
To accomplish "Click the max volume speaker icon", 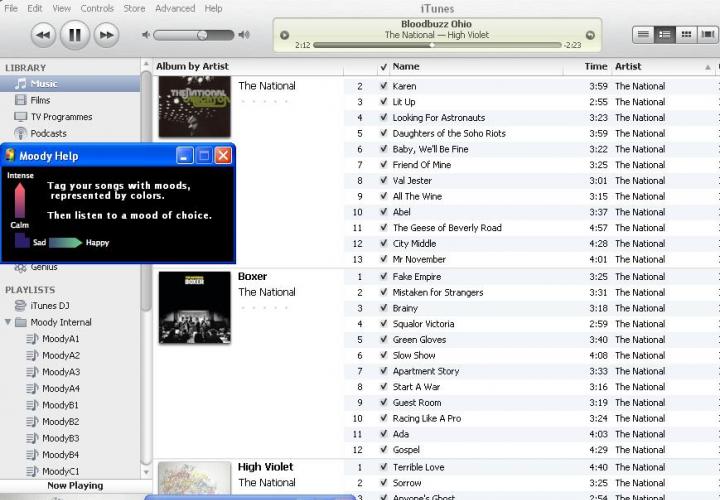I will click(x=244, y=34).
